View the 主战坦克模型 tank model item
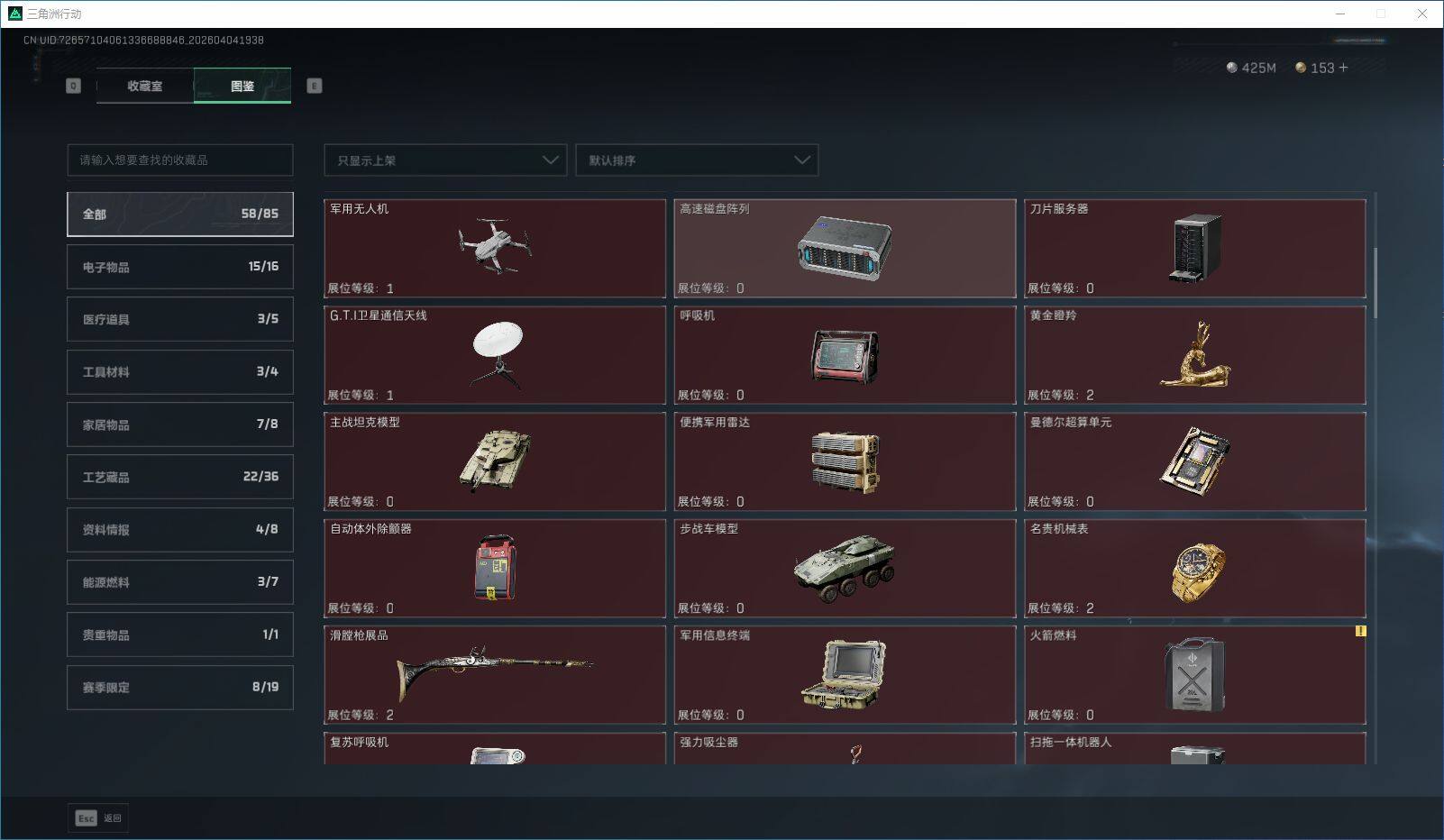Image resolution: width=1444 pixels, height=840 pixels. 495,461
